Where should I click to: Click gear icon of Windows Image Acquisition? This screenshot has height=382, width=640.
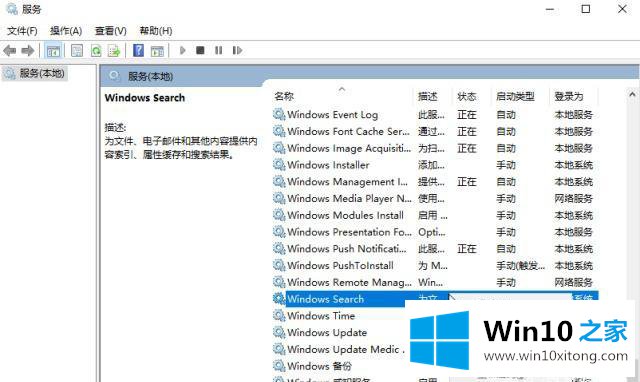(279, 148)
